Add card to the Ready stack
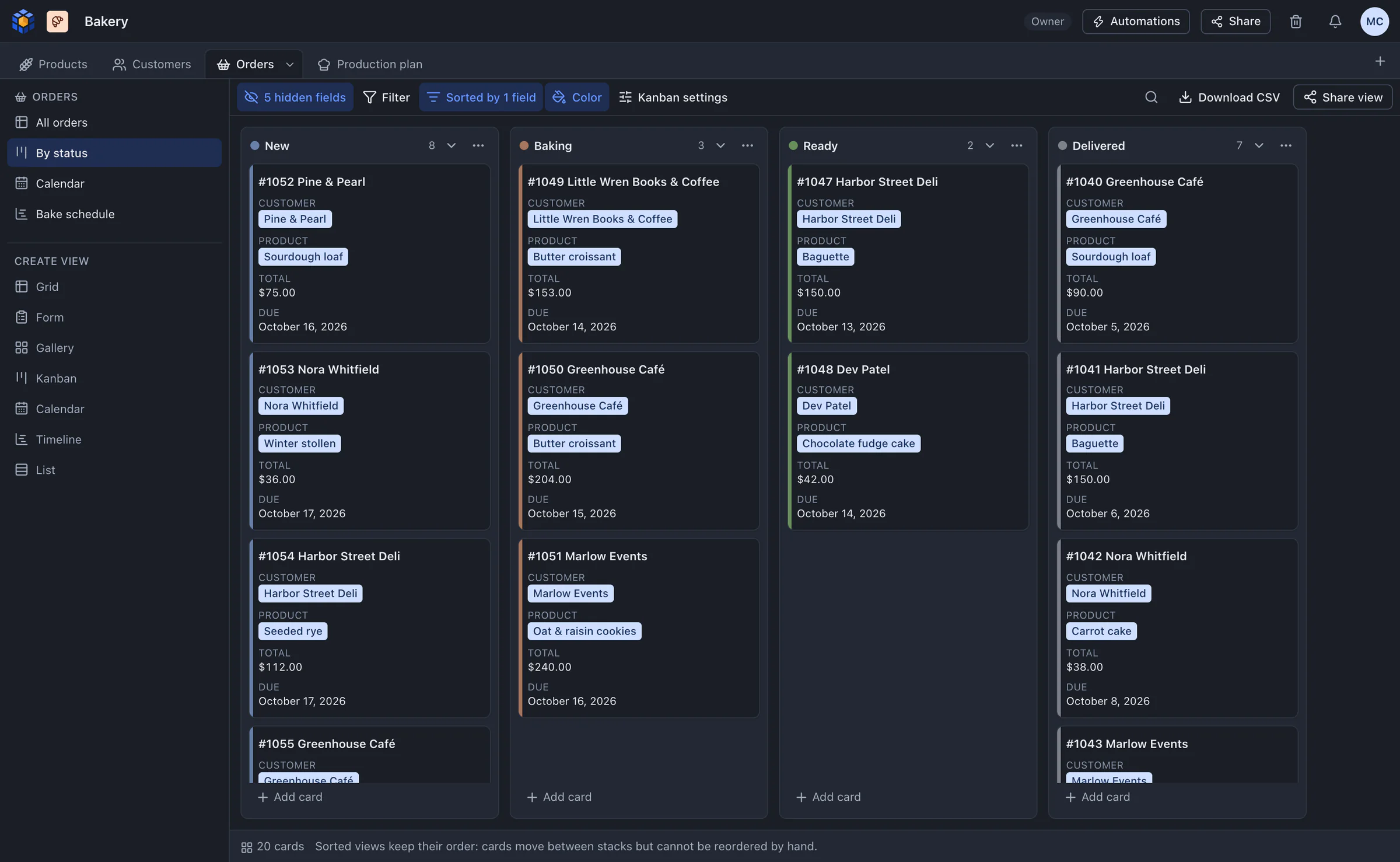 828,797
